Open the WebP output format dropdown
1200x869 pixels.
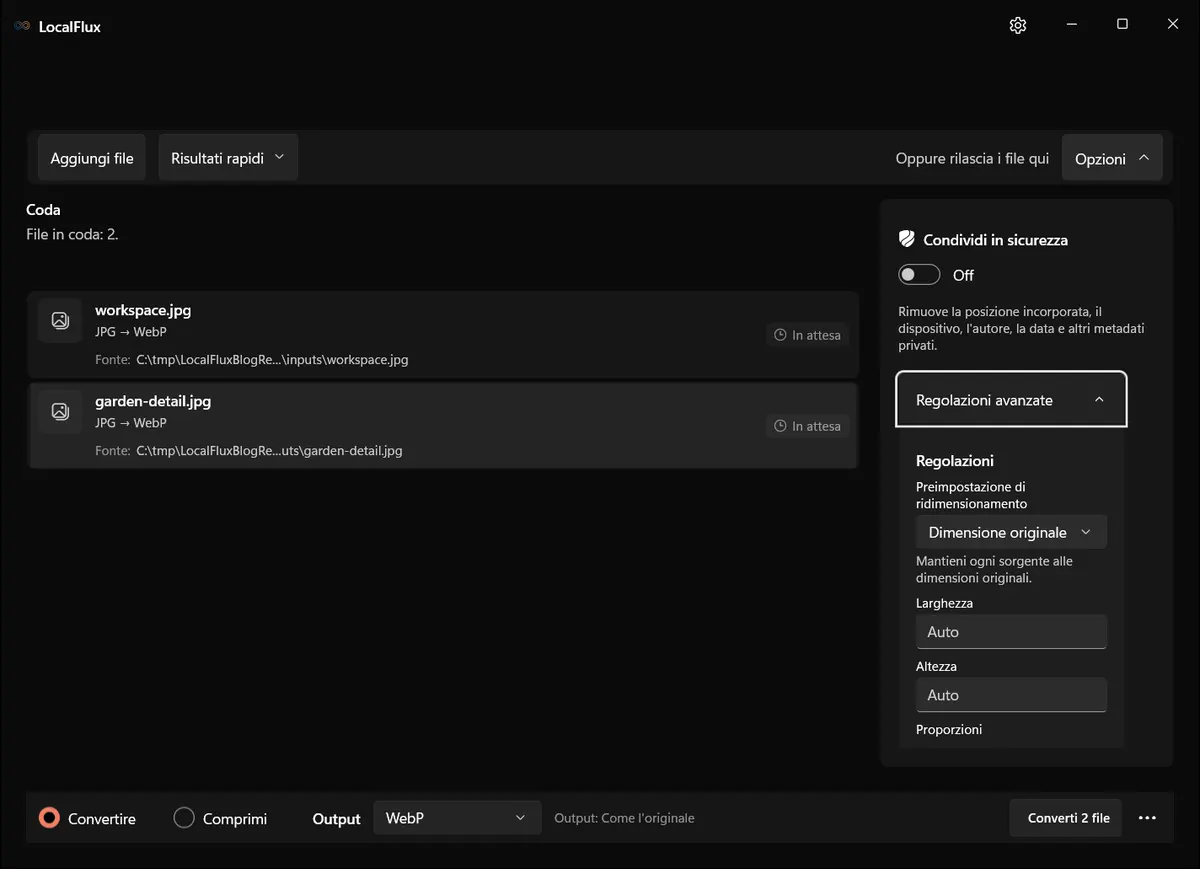tap(457, 818)
